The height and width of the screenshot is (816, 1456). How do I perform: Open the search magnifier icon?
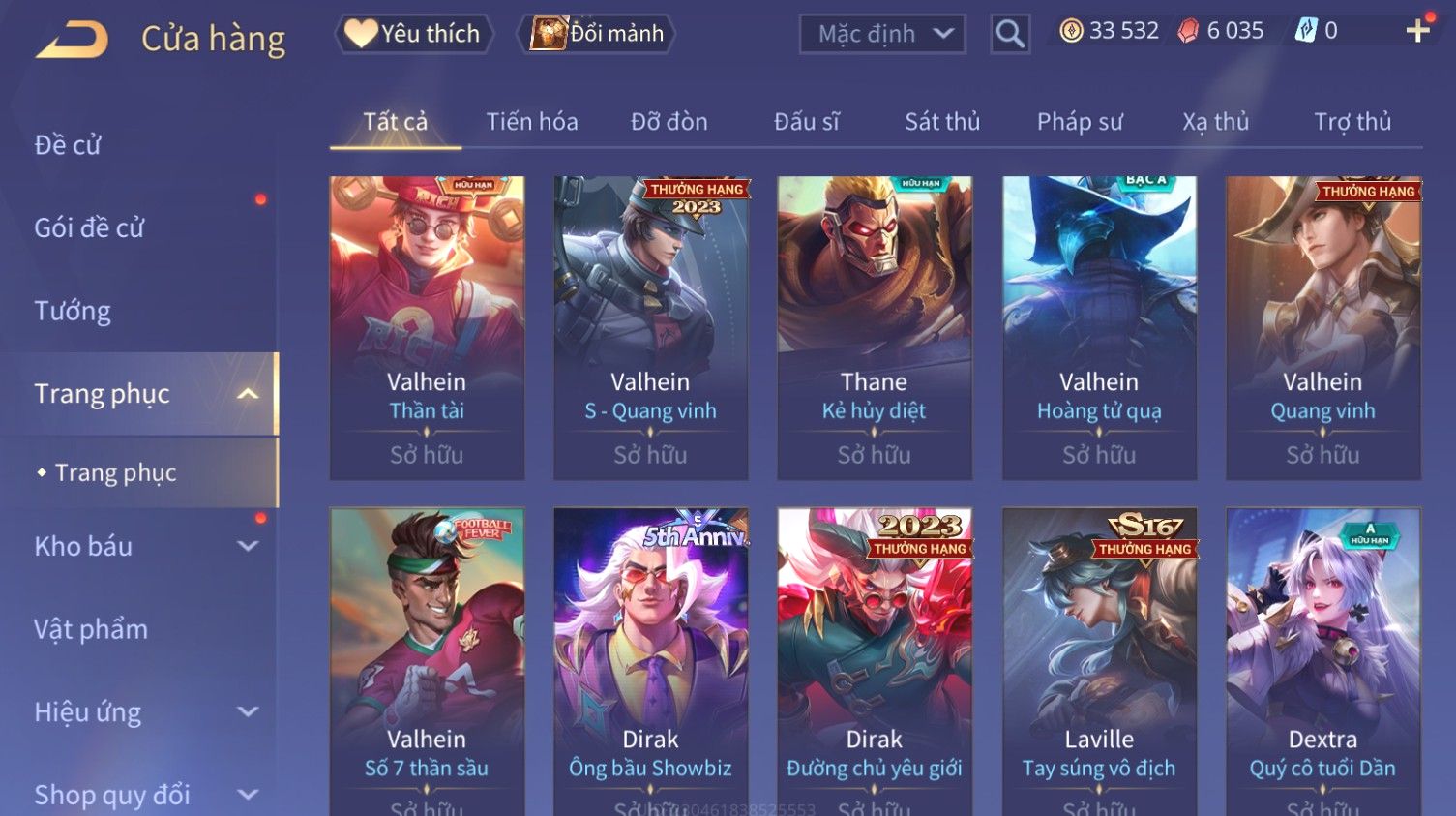[x=1010, y=34]
